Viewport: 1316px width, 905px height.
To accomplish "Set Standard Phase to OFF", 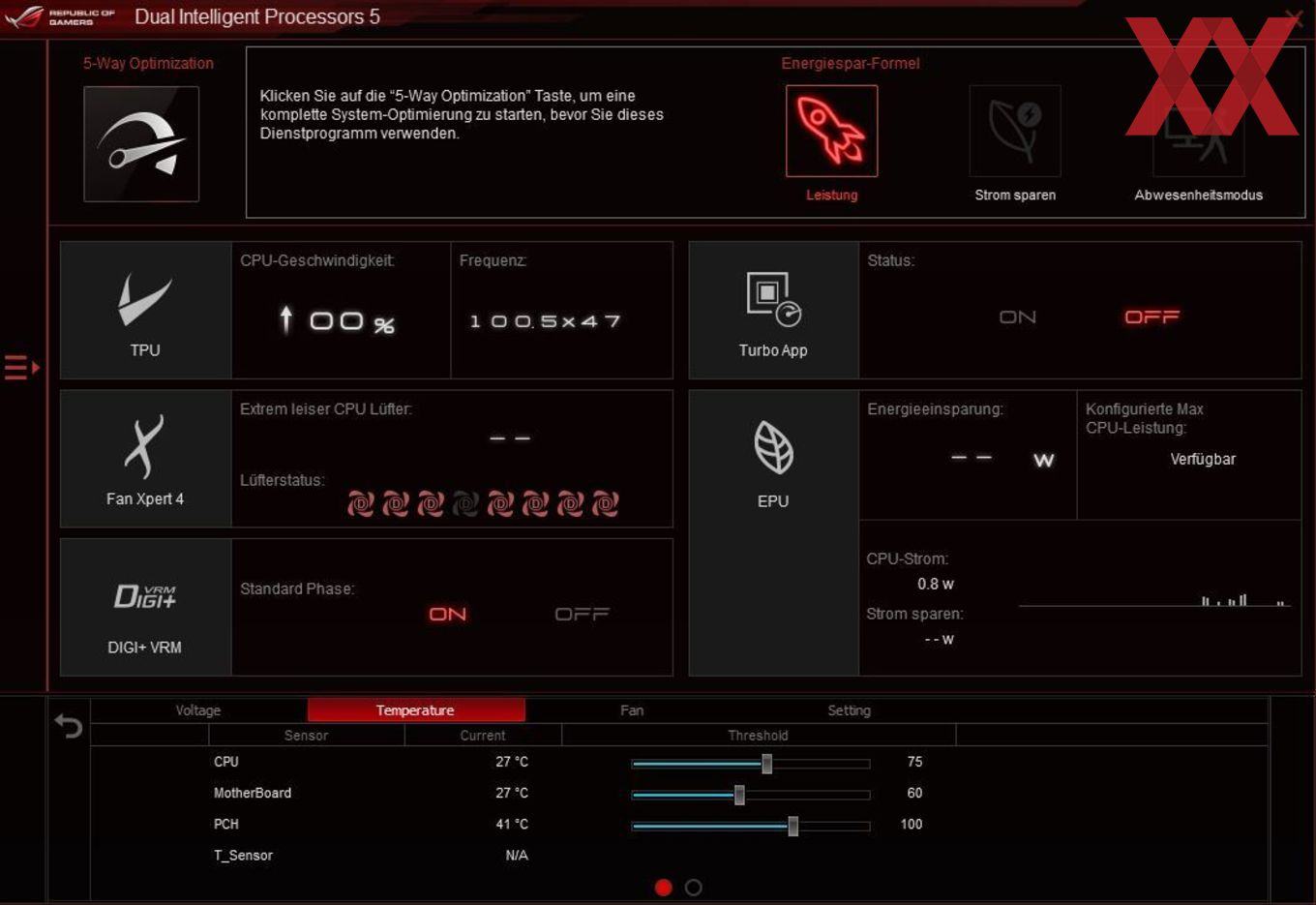I will pos(582,614).
